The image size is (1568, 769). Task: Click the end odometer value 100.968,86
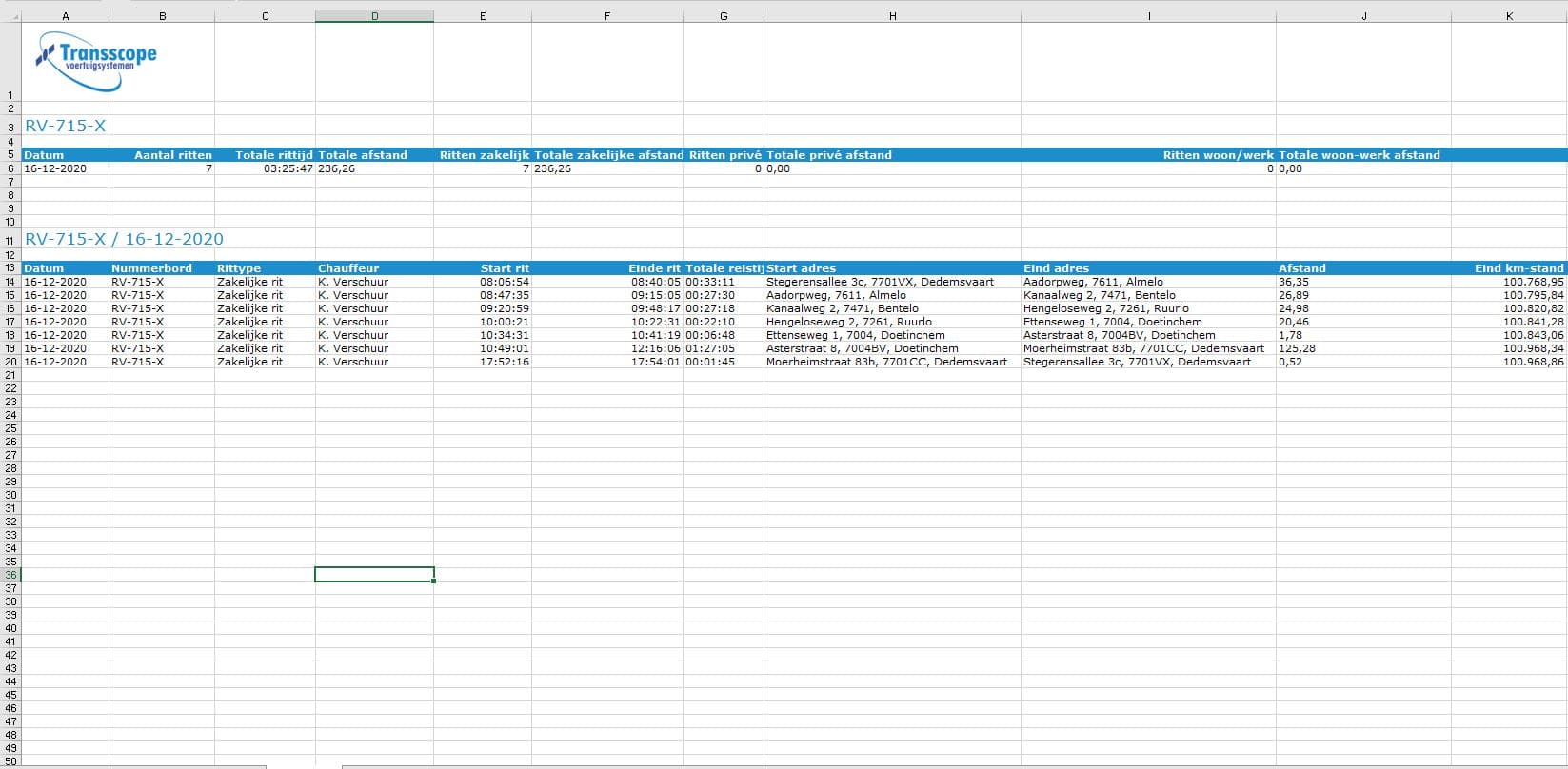click(x=1533, y=362)
